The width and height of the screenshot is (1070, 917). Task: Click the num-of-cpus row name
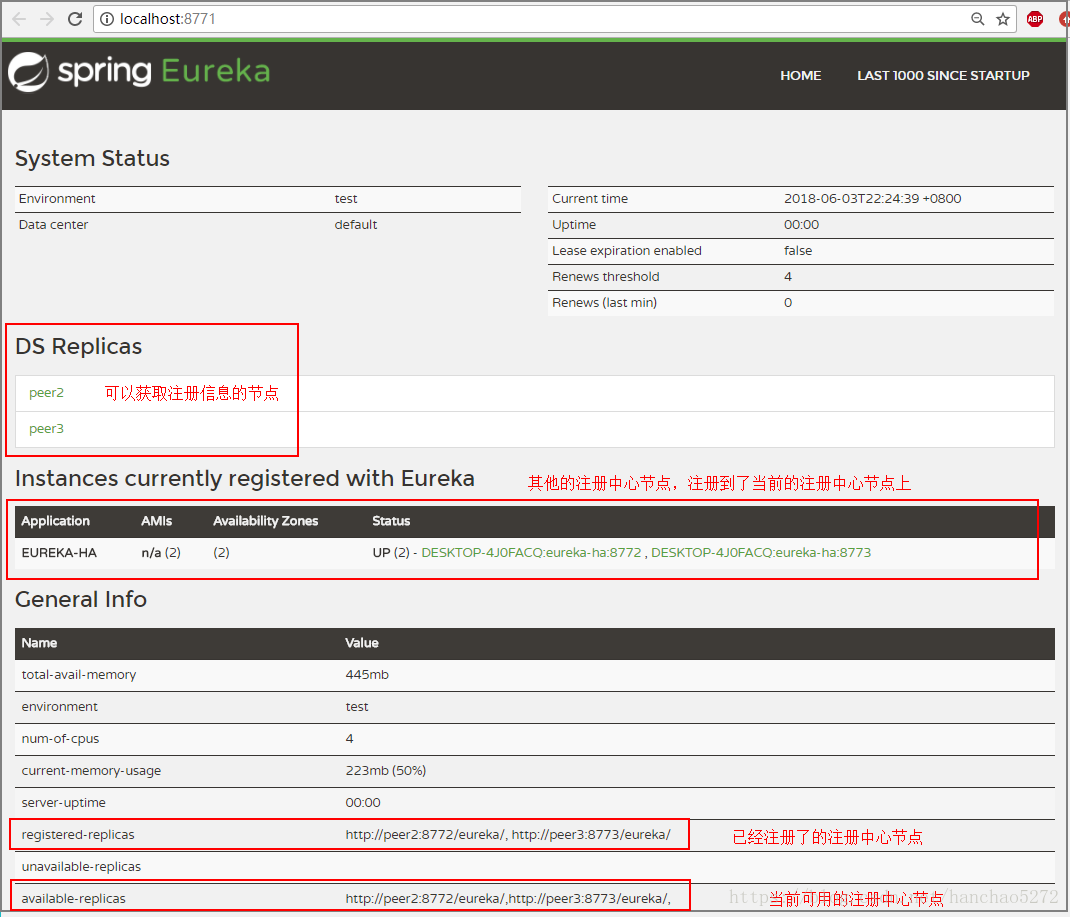point(60,738)
